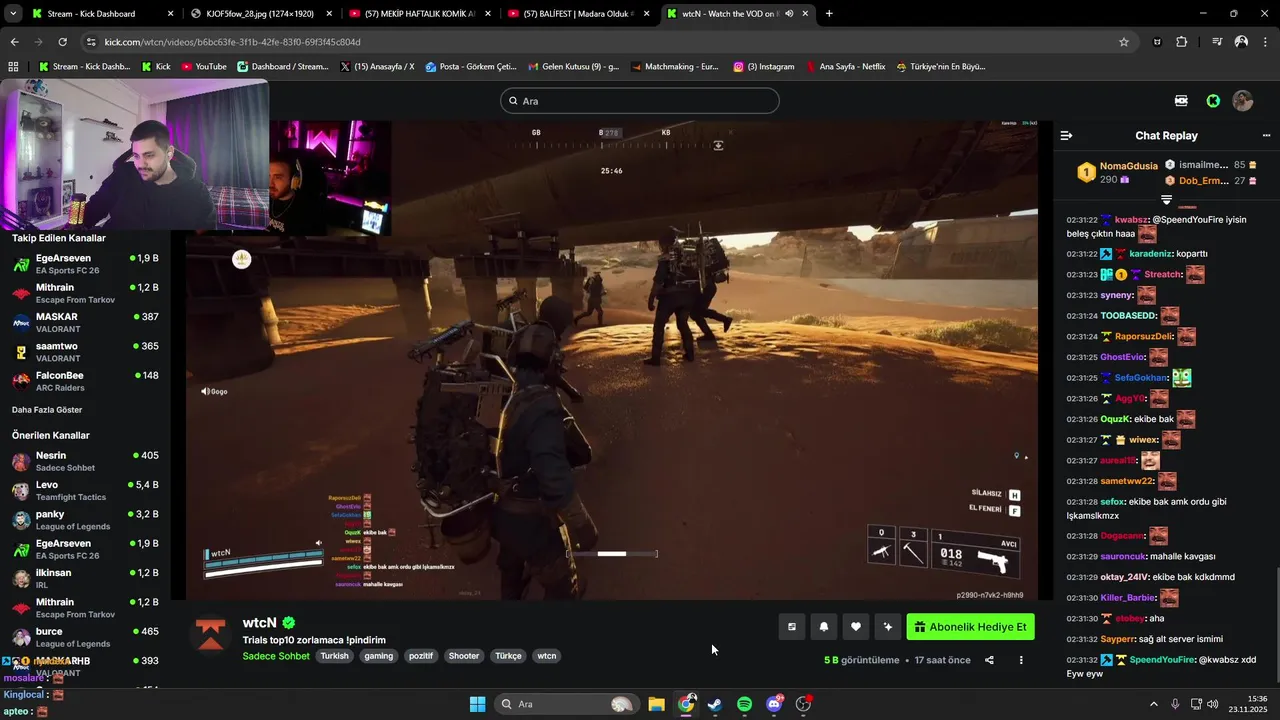This screenshot has width=1280, height=720.
Task: Open Chat Replay options menu
Action: click(x=1266, y=135)
